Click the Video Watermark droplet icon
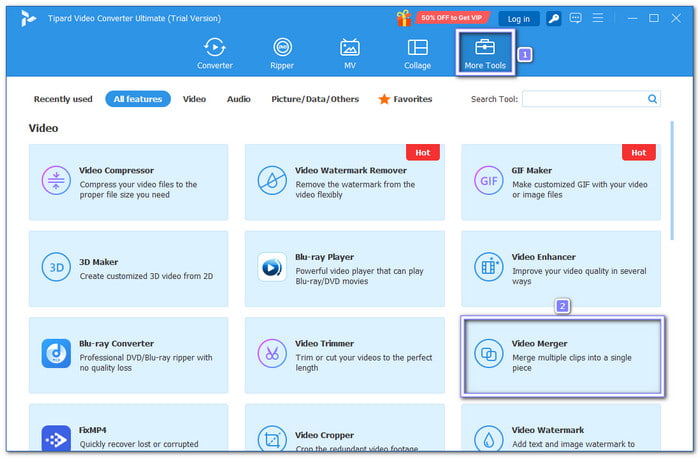This screenshot has height=458, width=700. pos(488,439)
